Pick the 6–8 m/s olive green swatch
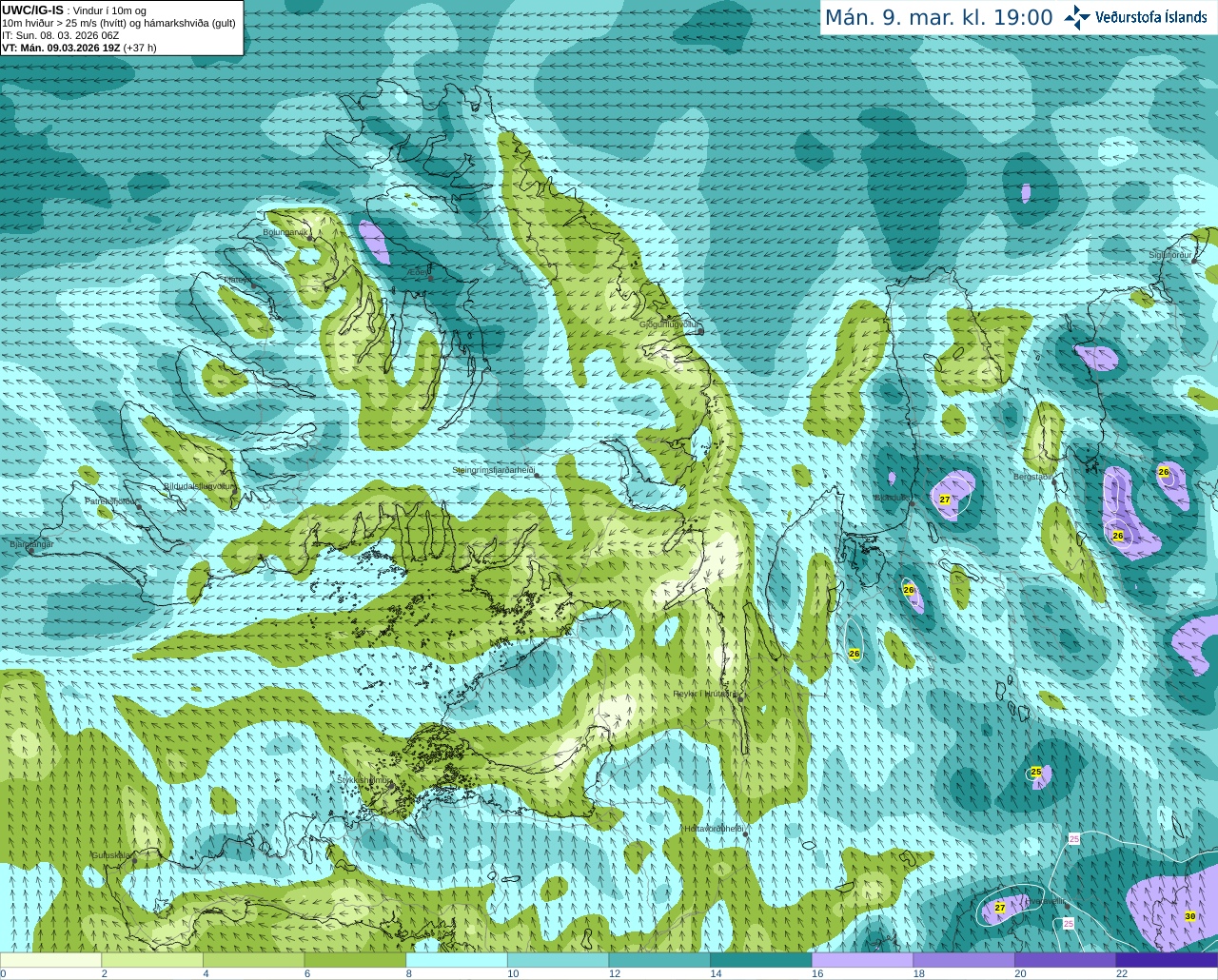The width and height of the screenshot is (1218, 980). (x=355, y=960)
